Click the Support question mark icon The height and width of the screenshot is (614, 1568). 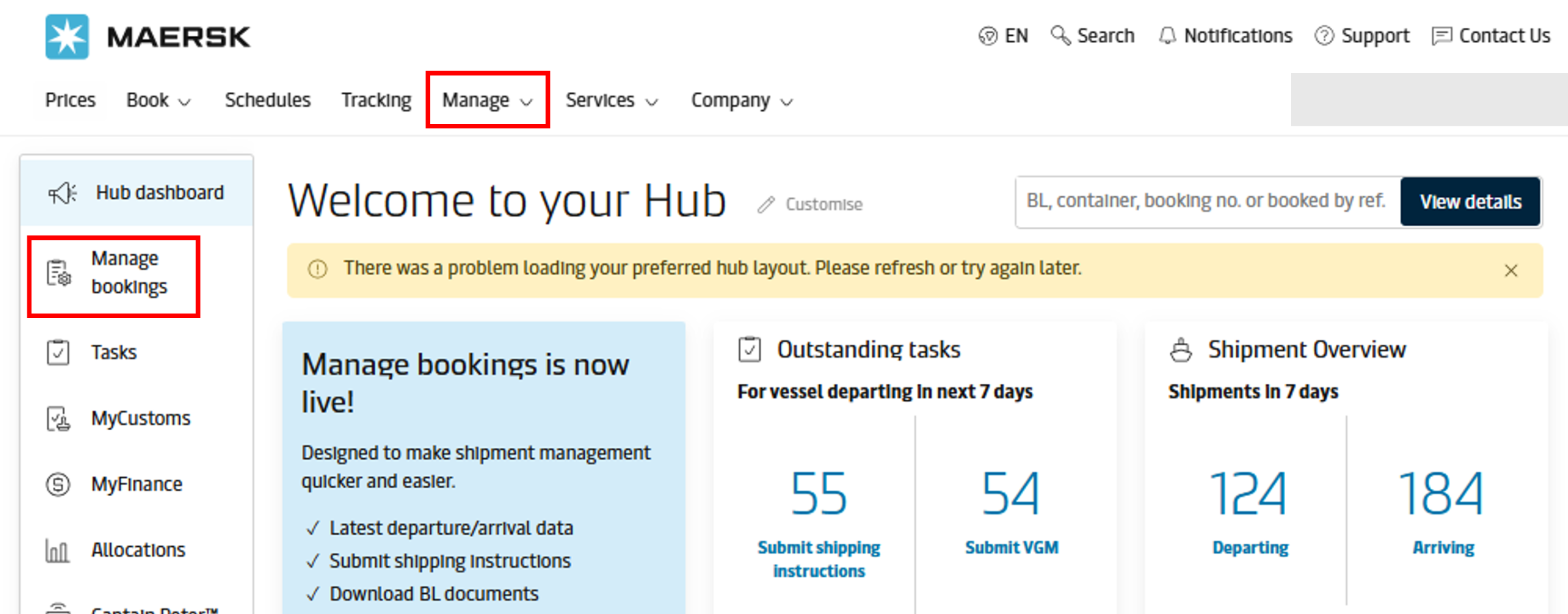tap(1324, 36)
